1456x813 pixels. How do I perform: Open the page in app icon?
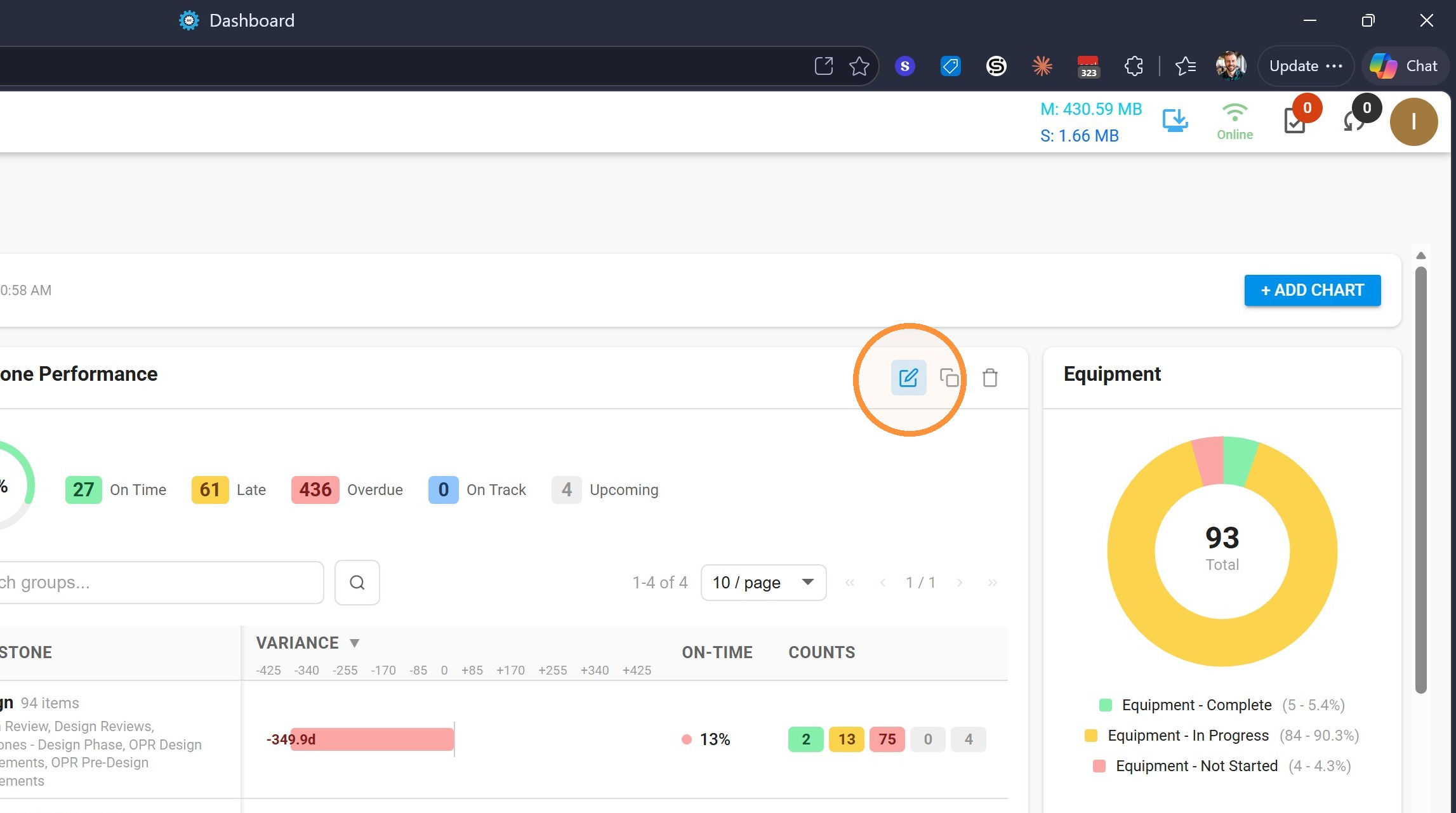coord(824,66)
